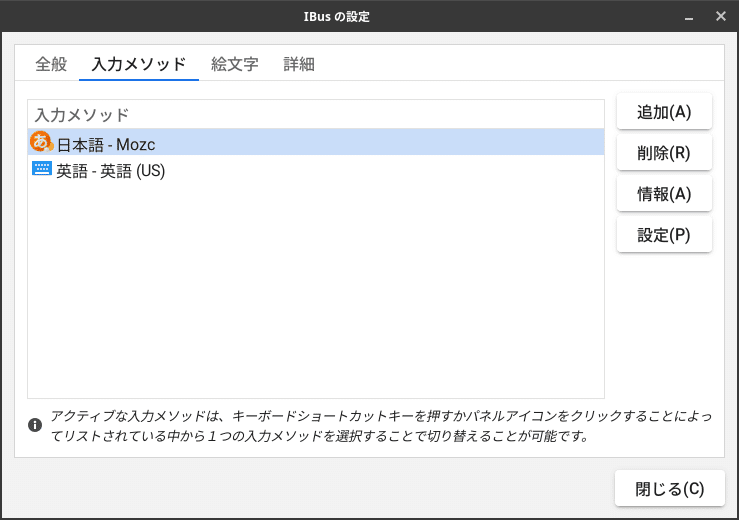Screen dimensions: 739x520
Task: Click the 入力メソッド list column header
Action: pos(316,115)
